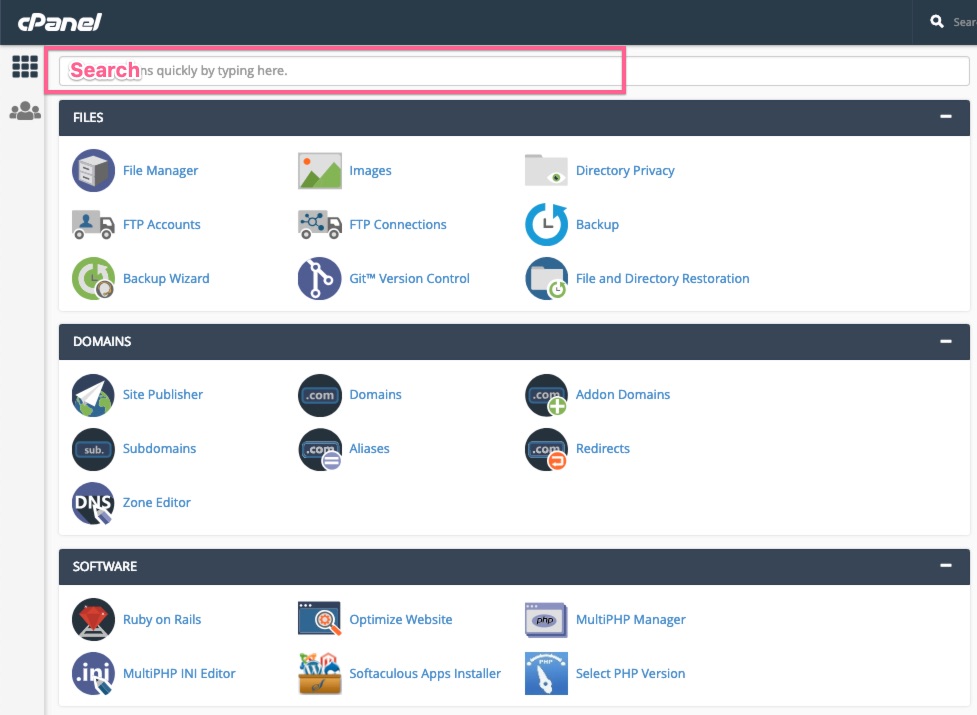Click the Optimize Website magnifier icon
977x715 pixels.
click(320, 618)
